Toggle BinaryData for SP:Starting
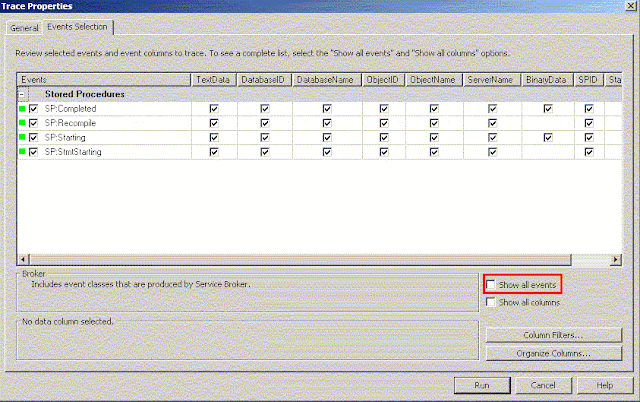The height and width of the screenshot is (402, 640). (x=548, y=138)
